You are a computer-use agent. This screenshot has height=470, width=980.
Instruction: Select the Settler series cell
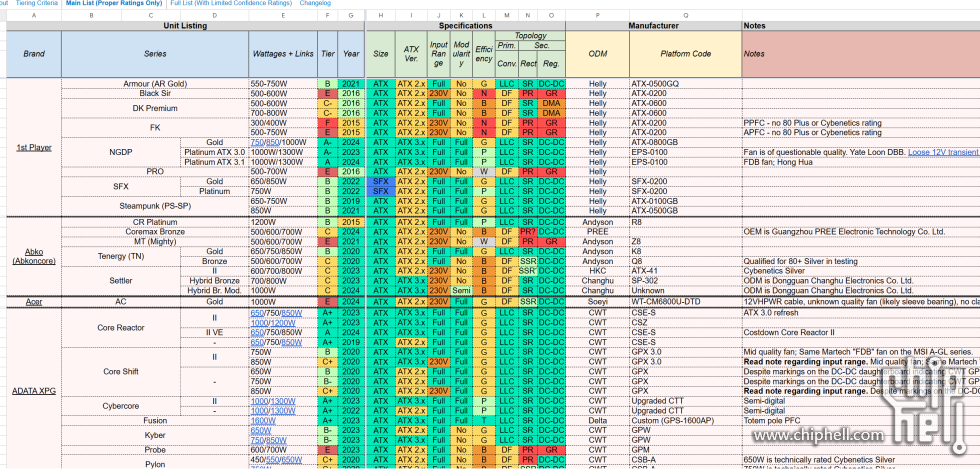coord(121,281)
